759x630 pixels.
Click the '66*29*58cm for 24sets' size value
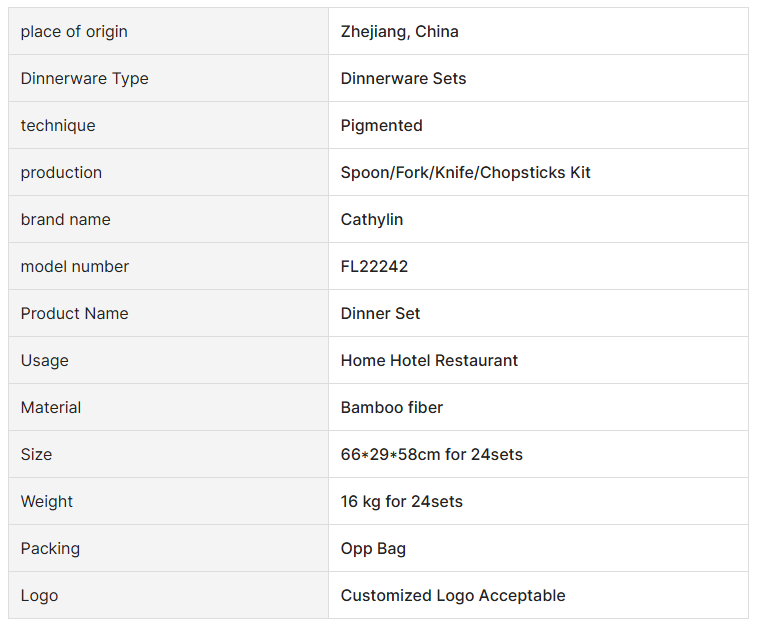pos(431,455)
